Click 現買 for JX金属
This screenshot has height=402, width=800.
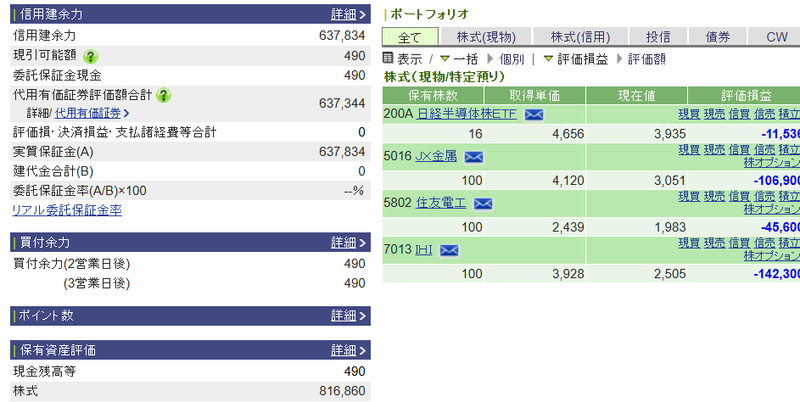click(689, 149)
